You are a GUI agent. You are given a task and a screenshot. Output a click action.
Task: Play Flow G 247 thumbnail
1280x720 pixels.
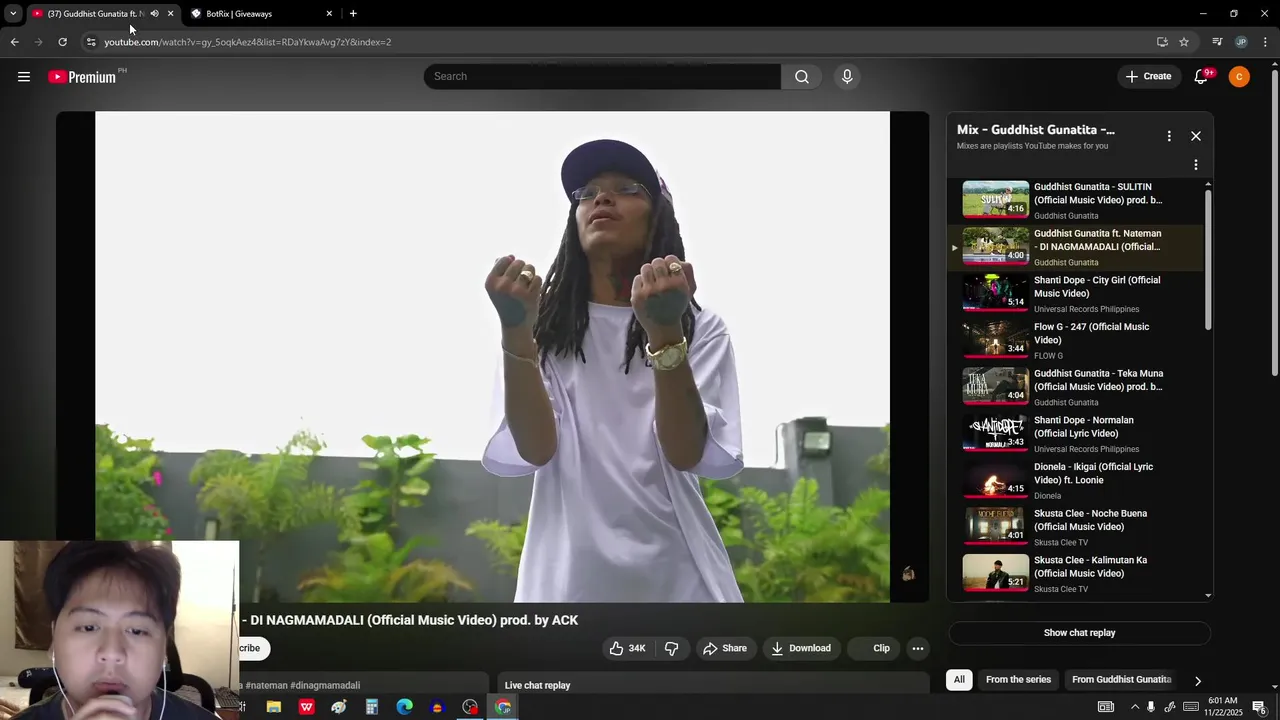coord(995,339)
